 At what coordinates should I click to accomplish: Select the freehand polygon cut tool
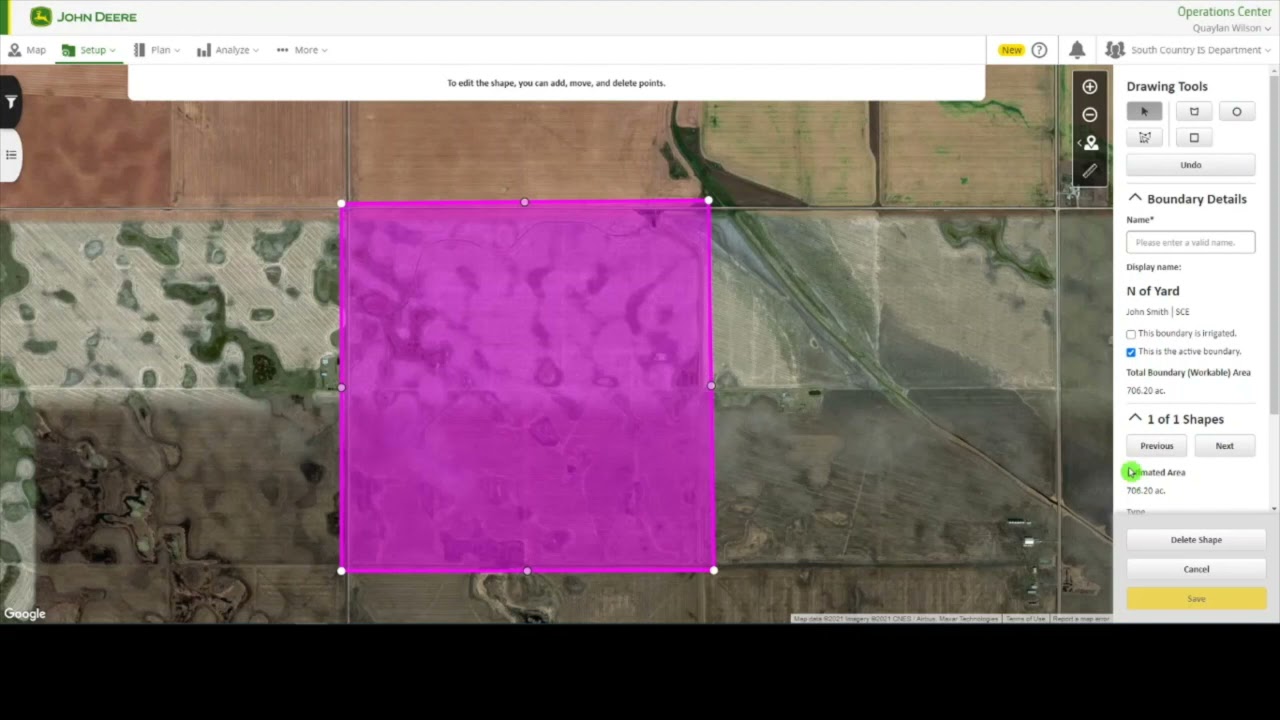[1144, 138]
